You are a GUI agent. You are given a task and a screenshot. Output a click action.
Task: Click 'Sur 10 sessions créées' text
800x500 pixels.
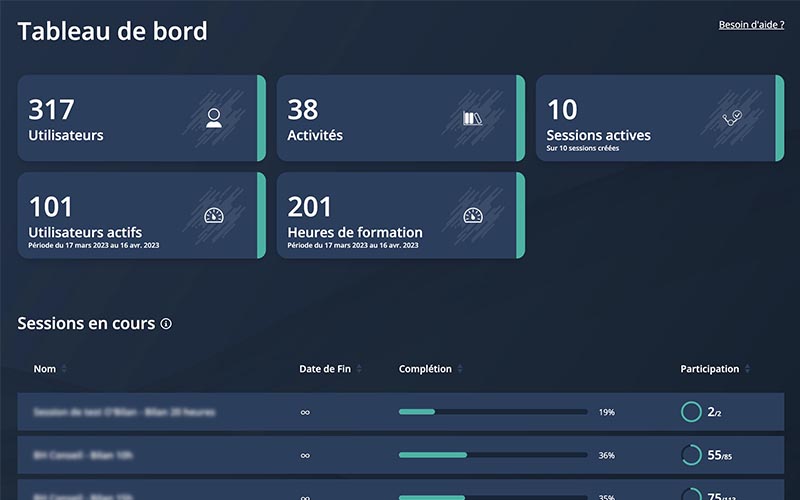tap(583, 148)
